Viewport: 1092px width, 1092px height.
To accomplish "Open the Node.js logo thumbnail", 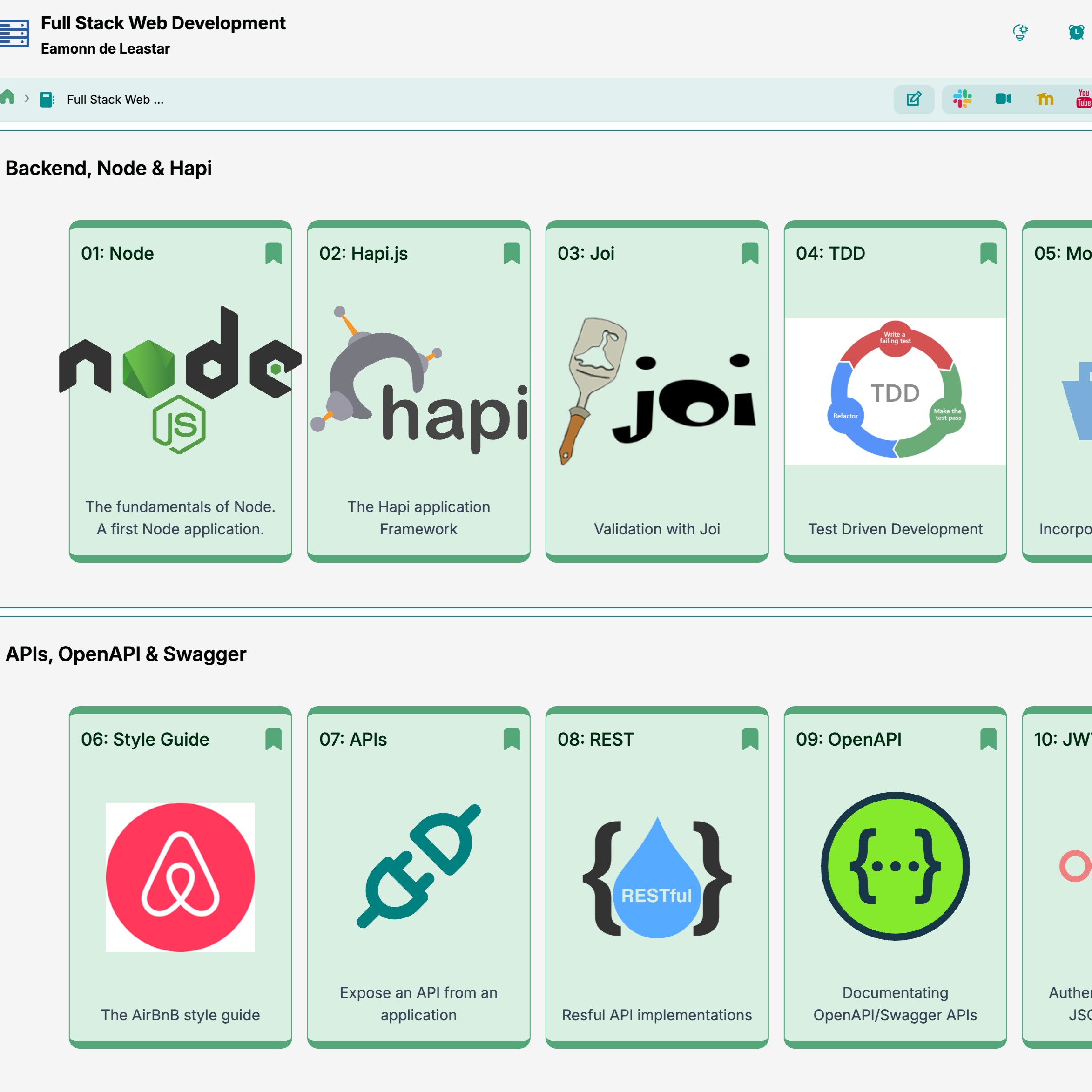I will 180,380.
